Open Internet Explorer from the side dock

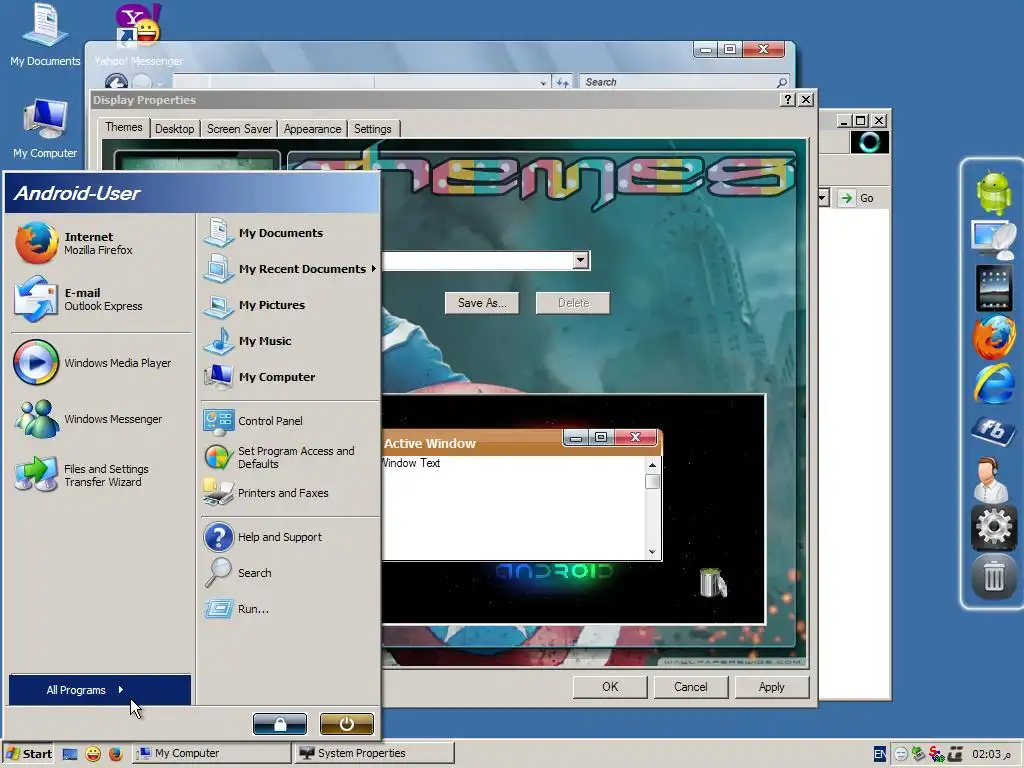(x=993, y=384)
